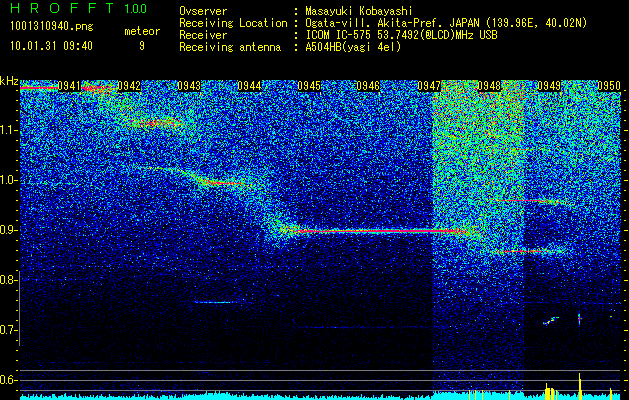Click the 1.0.0 version number
The height and width of the screenshot is (400, 629).
point(135,9)
